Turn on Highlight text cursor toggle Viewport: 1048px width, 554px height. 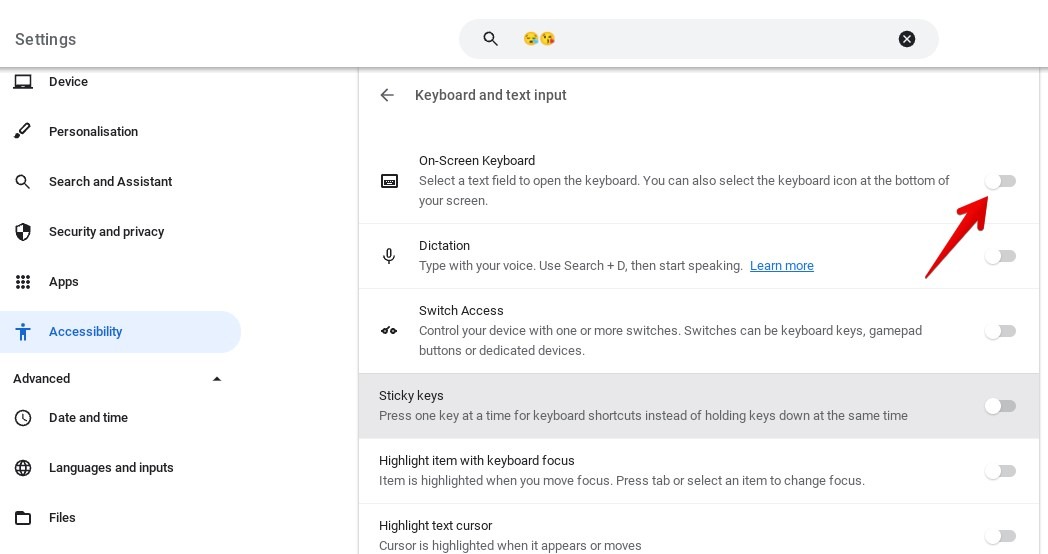click(x=1001, y=536)
